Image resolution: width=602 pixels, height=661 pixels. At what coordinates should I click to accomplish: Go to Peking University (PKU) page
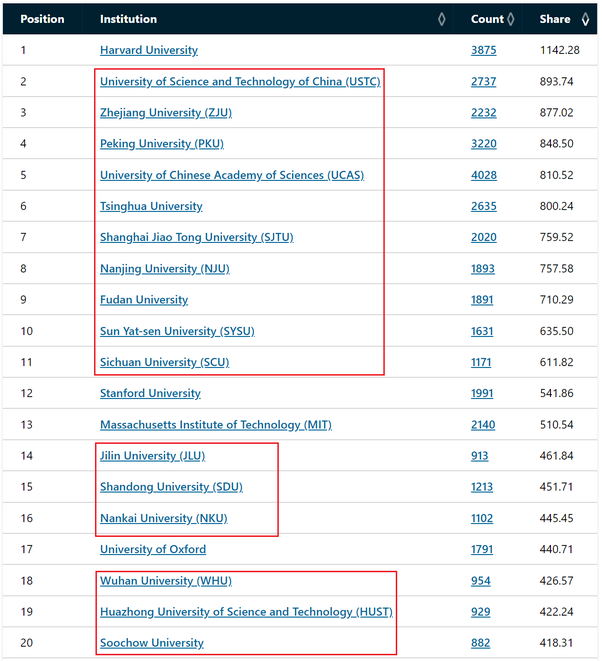[x=161, y=144]
